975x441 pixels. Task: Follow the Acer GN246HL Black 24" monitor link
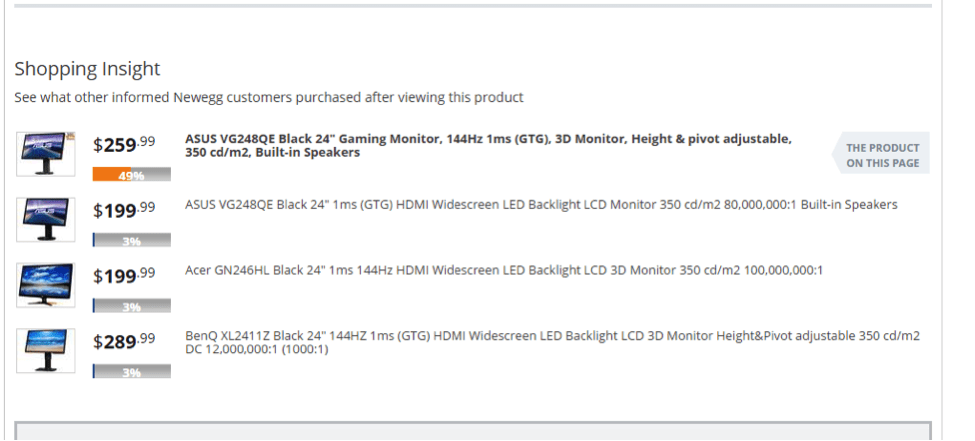[504, 271]
